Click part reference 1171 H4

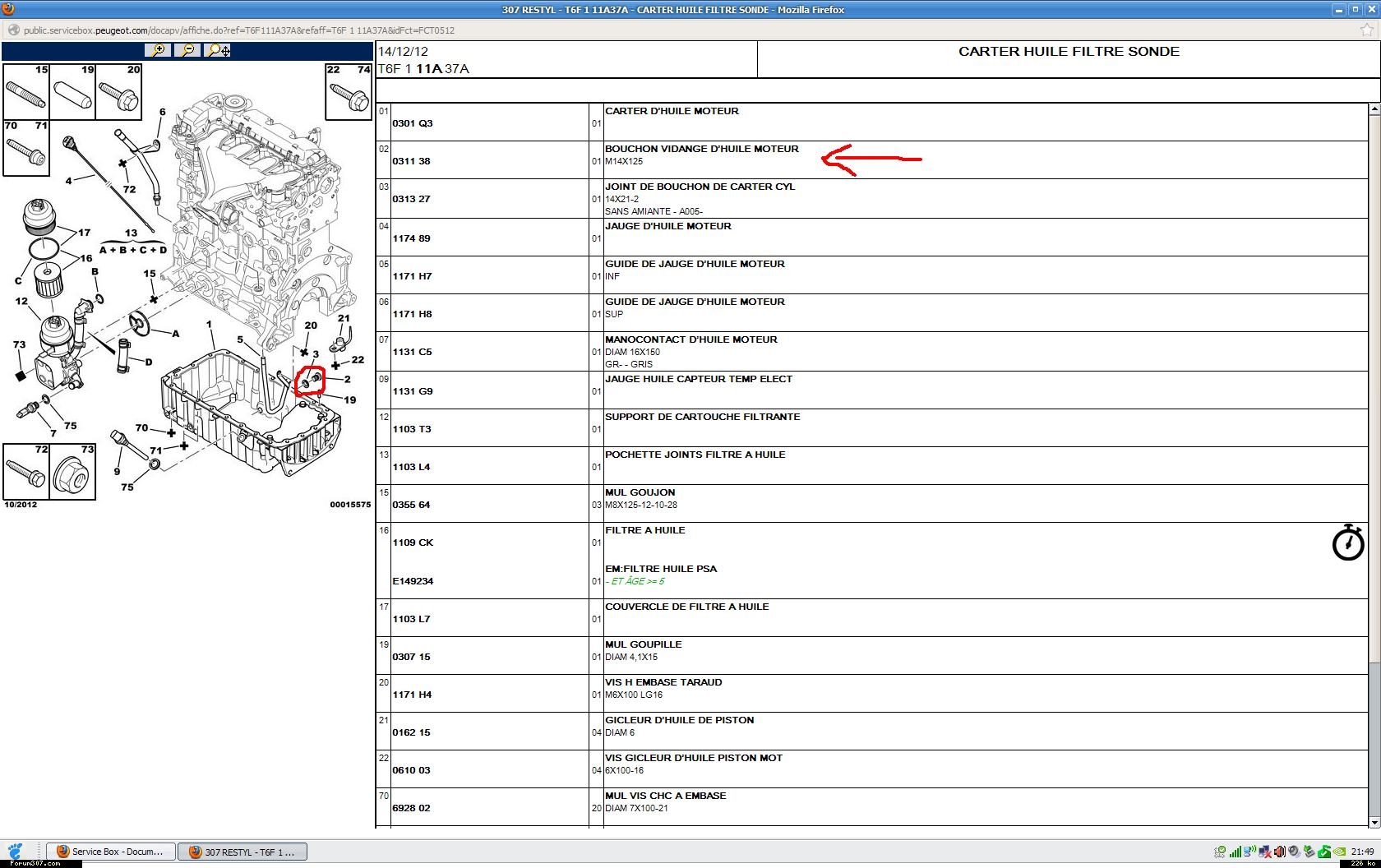coord(412,695)
